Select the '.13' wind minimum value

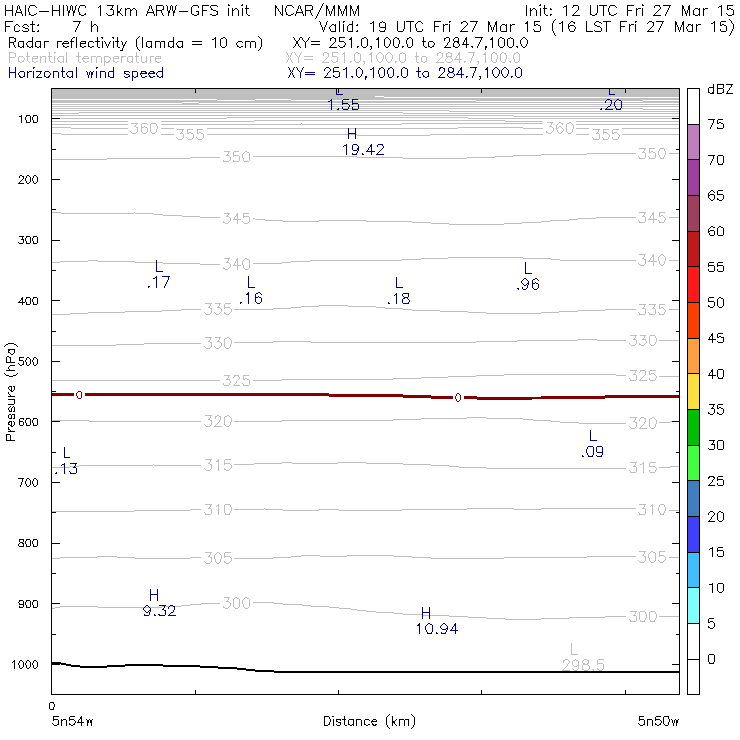pos(66,469)
